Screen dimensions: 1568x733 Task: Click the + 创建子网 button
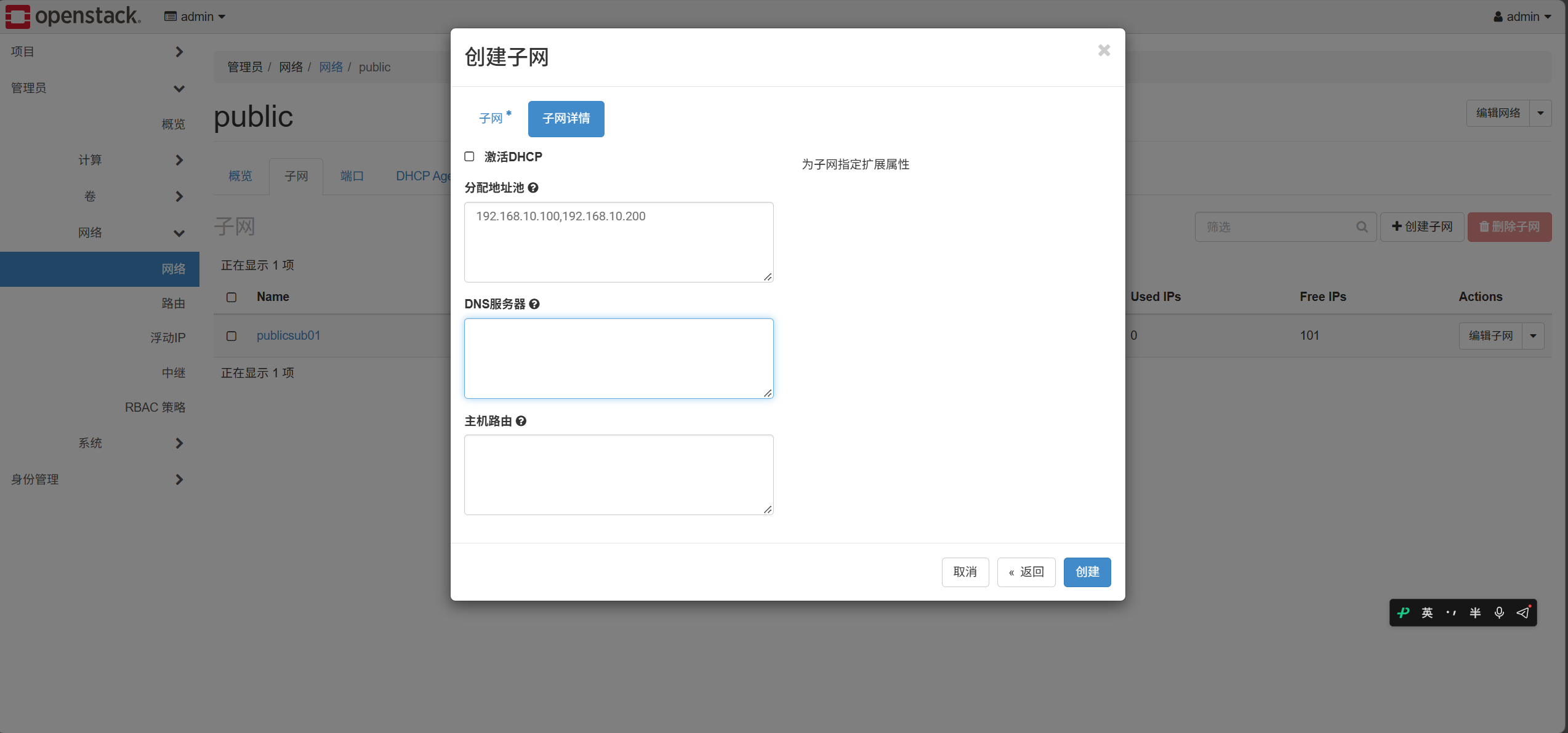pyautogui.click(x=1422, y=227)
